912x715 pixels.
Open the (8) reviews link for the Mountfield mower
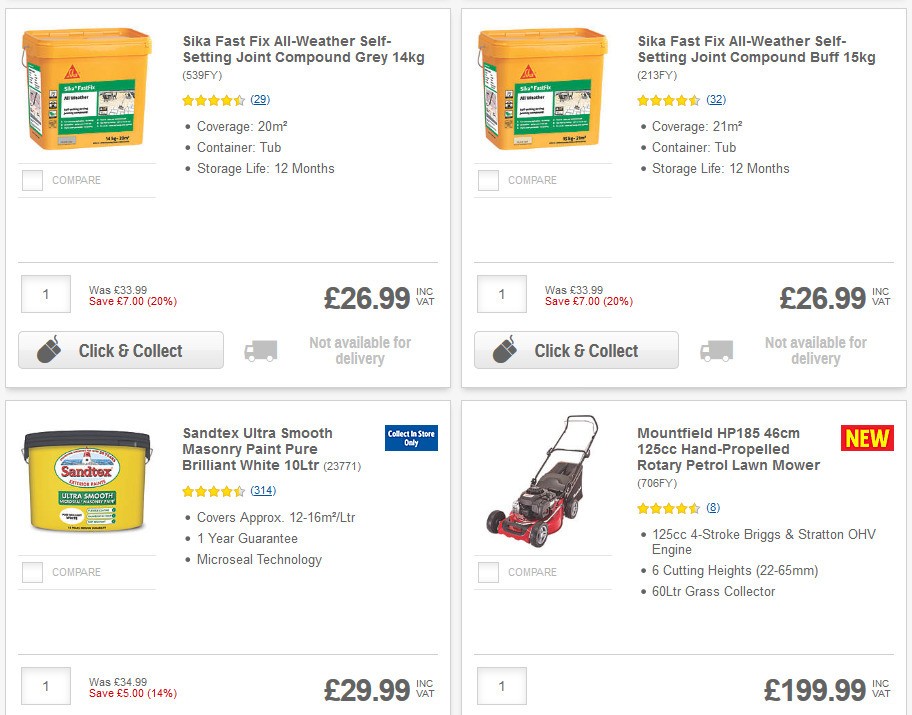tap(713, 507)
